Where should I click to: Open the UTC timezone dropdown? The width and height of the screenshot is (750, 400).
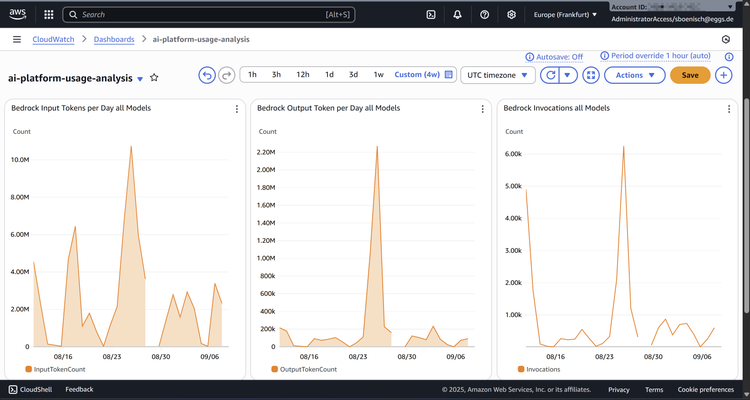pos(498,75)
